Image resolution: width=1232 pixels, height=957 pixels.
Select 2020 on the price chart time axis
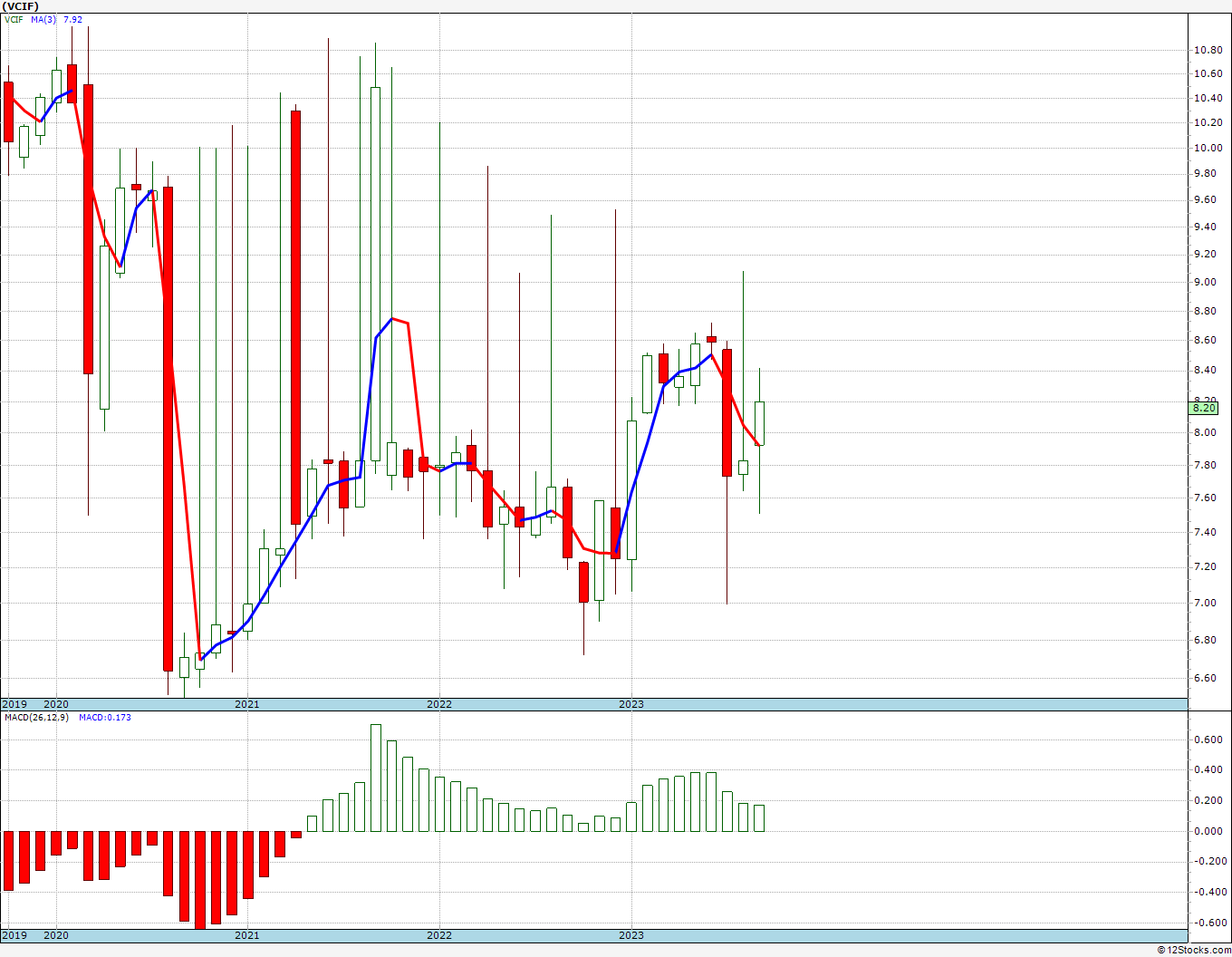[x=56, y=704]
